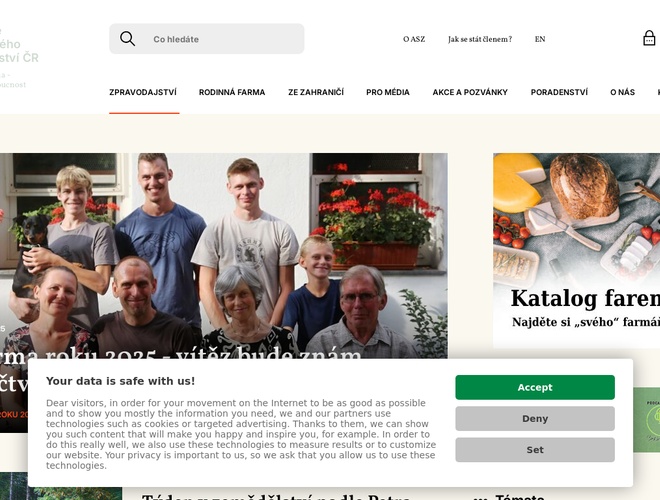
Task: Open the family farm photo article
Action: pyautogui.click(x=224, y=256)
